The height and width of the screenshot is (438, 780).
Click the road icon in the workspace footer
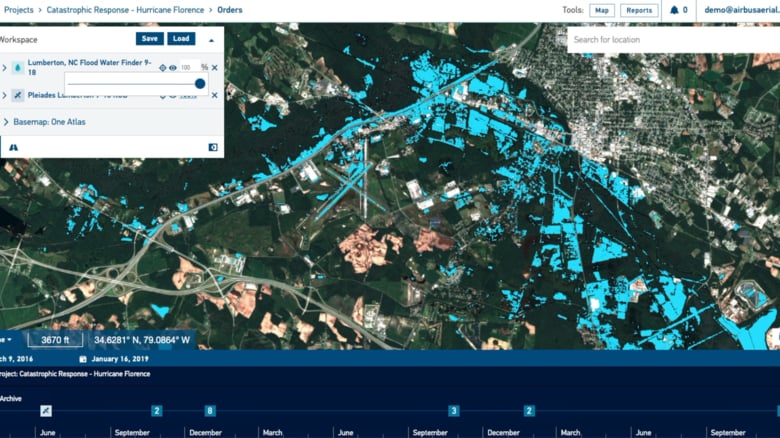tap(14, 147)
